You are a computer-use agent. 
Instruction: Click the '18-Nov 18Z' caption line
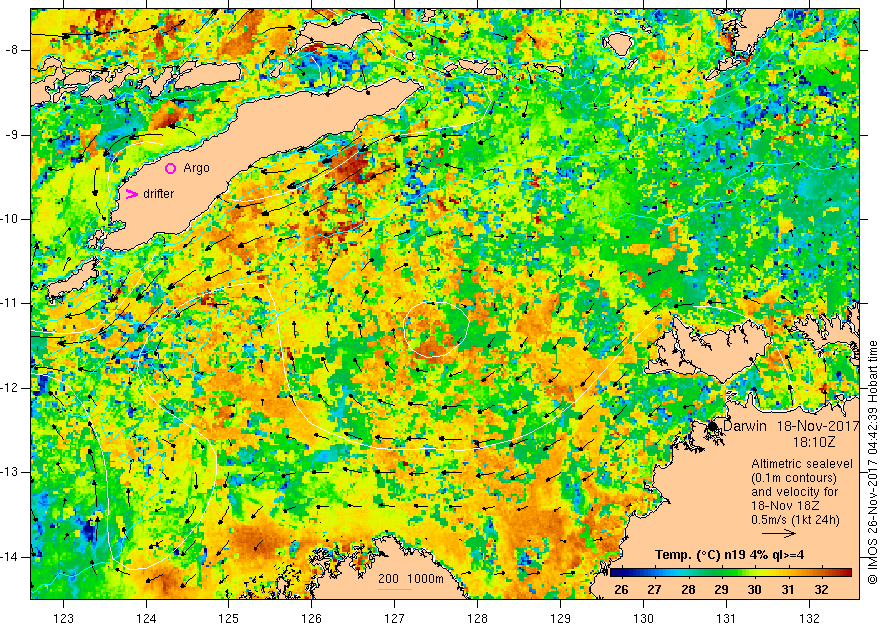tap(787, 506)
